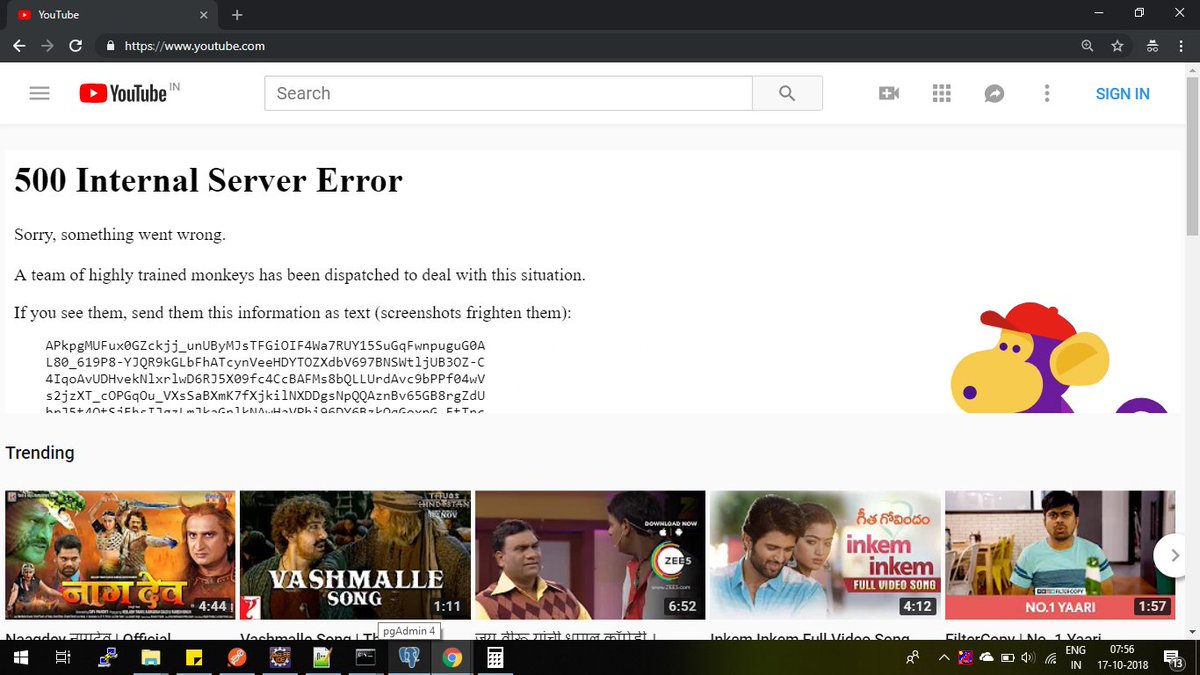Show hidden system tray icons
The image size is (1200, 675).
click(x=943, y=658)
